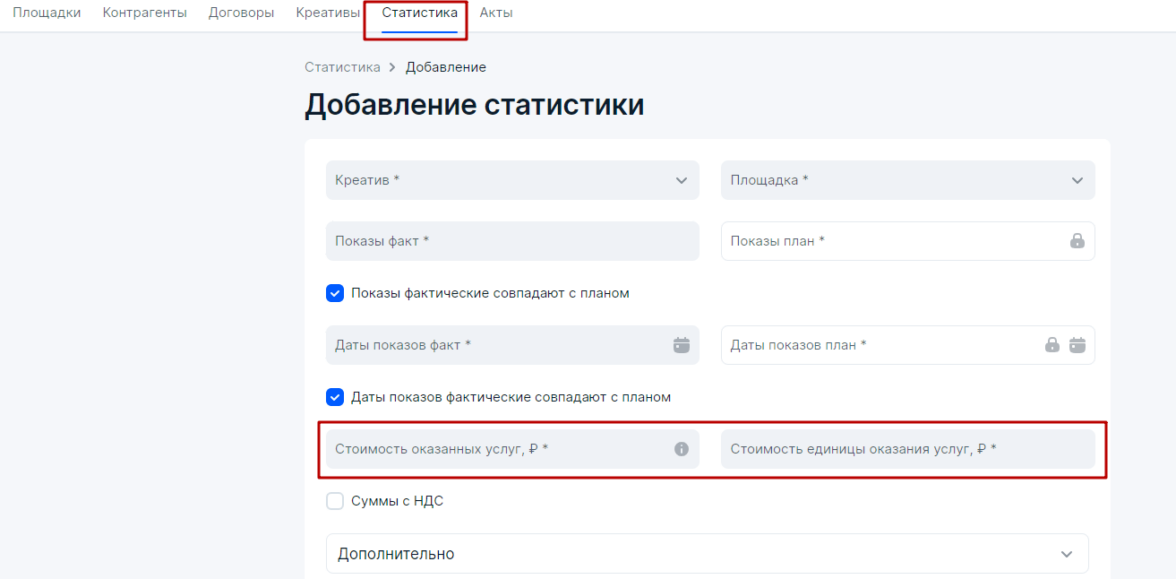Image resolution: width=1176 pixels, height=579 pixels.
Task: Uncheck Даты показов фактические совпадают с планом
Action: (334, 397)
